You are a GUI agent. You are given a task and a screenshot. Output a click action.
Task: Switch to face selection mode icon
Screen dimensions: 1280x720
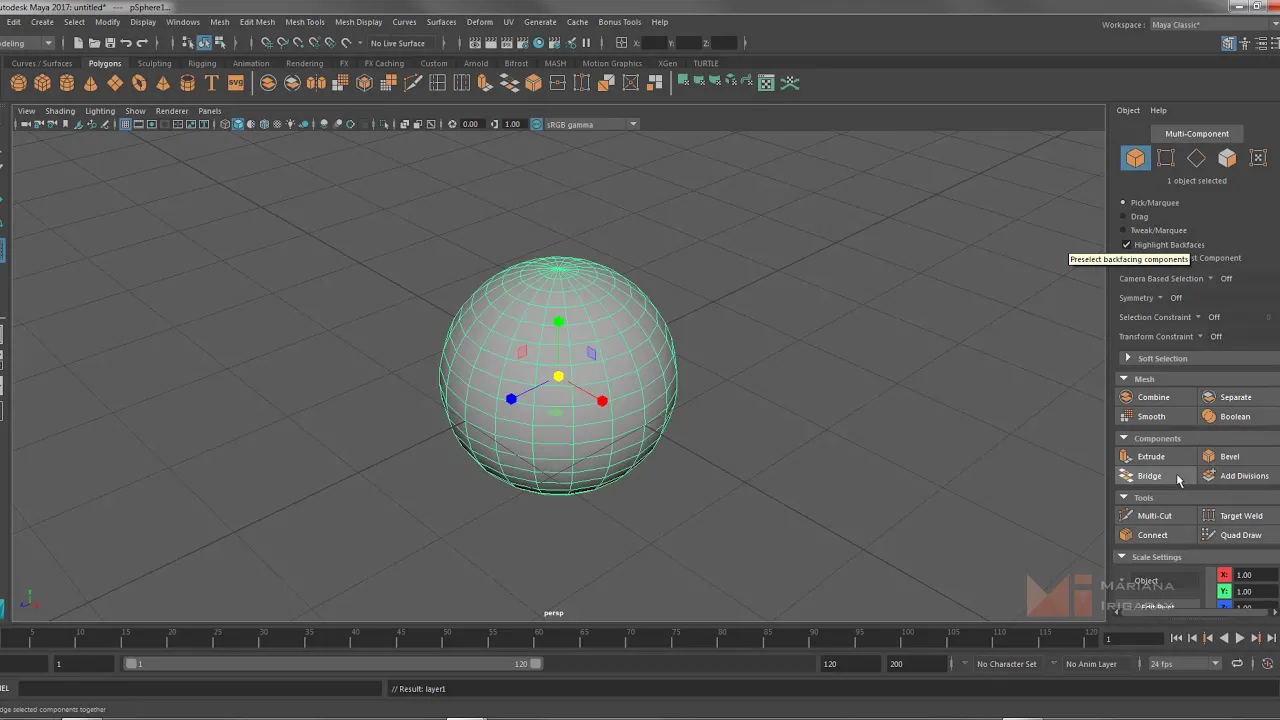1227,158
